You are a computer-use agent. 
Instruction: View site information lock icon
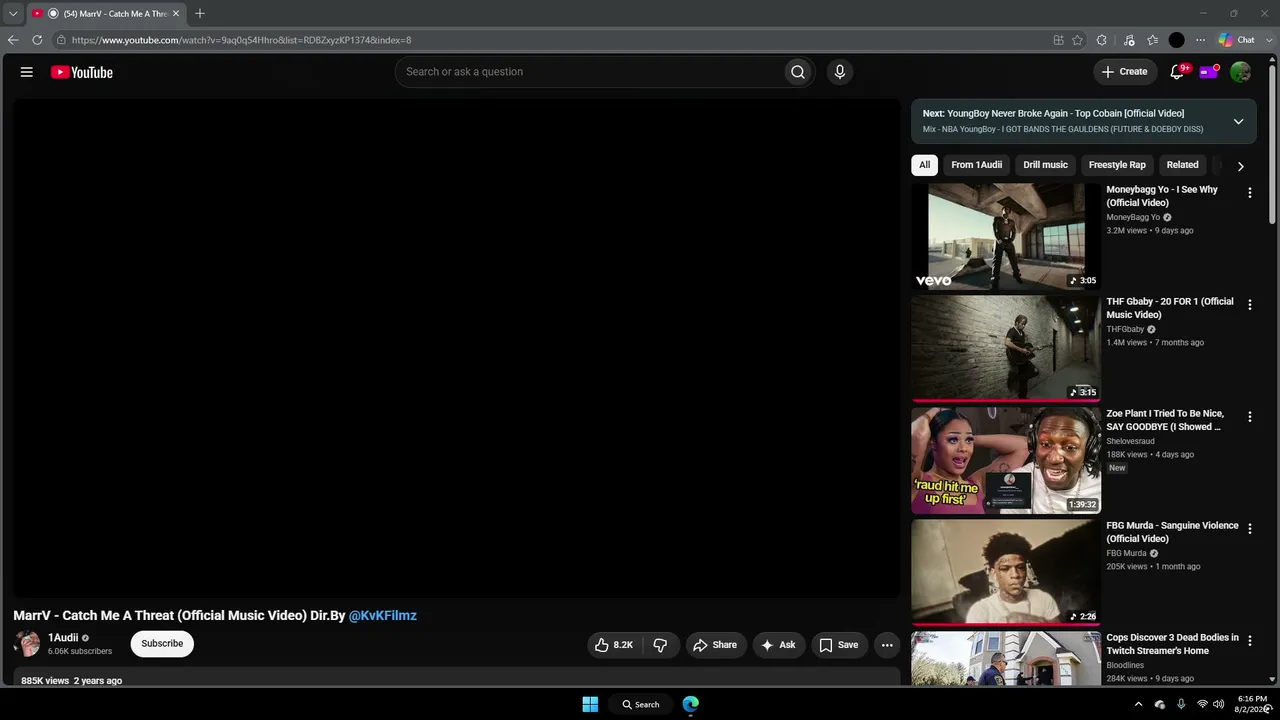61,40
